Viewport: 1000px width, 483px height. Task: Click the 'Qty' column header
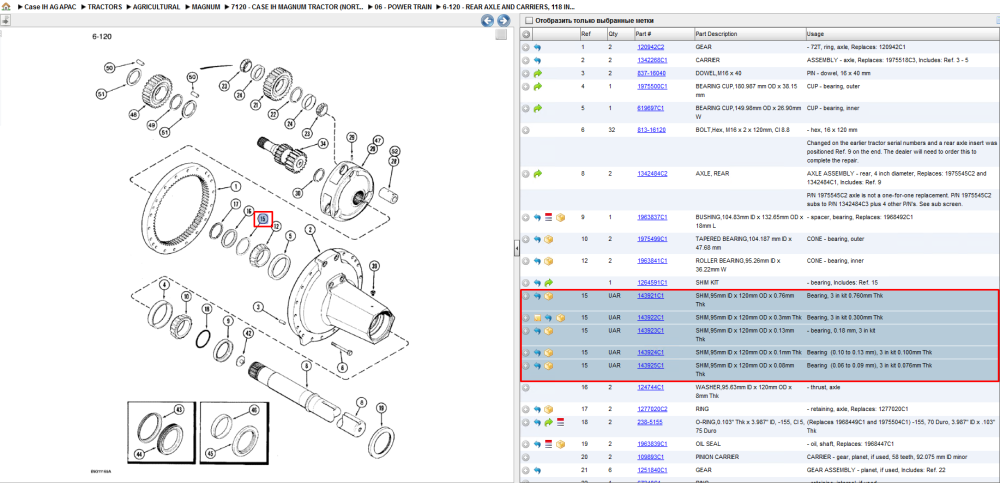619,34
